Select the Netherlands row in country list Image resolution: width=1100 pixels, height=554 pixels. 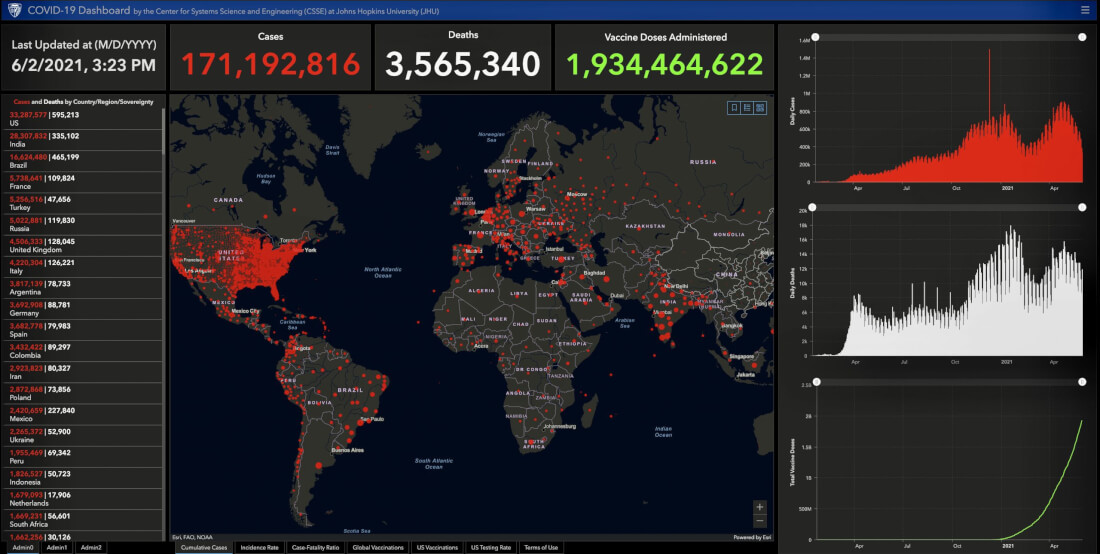(83, 499)
